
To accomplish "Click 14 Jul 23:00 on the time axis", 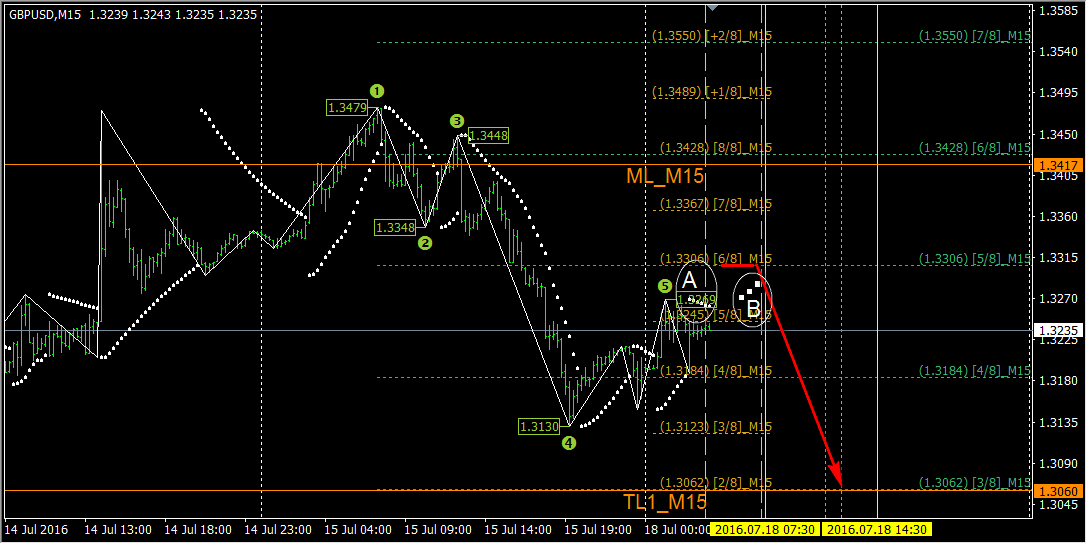I will [x=278, y=530].
